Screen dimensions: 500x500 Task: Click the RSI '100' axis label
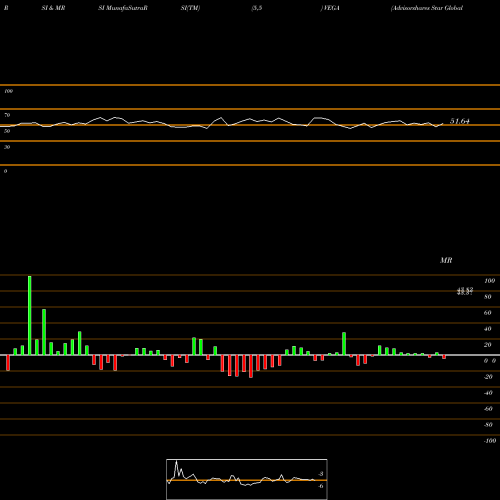coord(8,91)
